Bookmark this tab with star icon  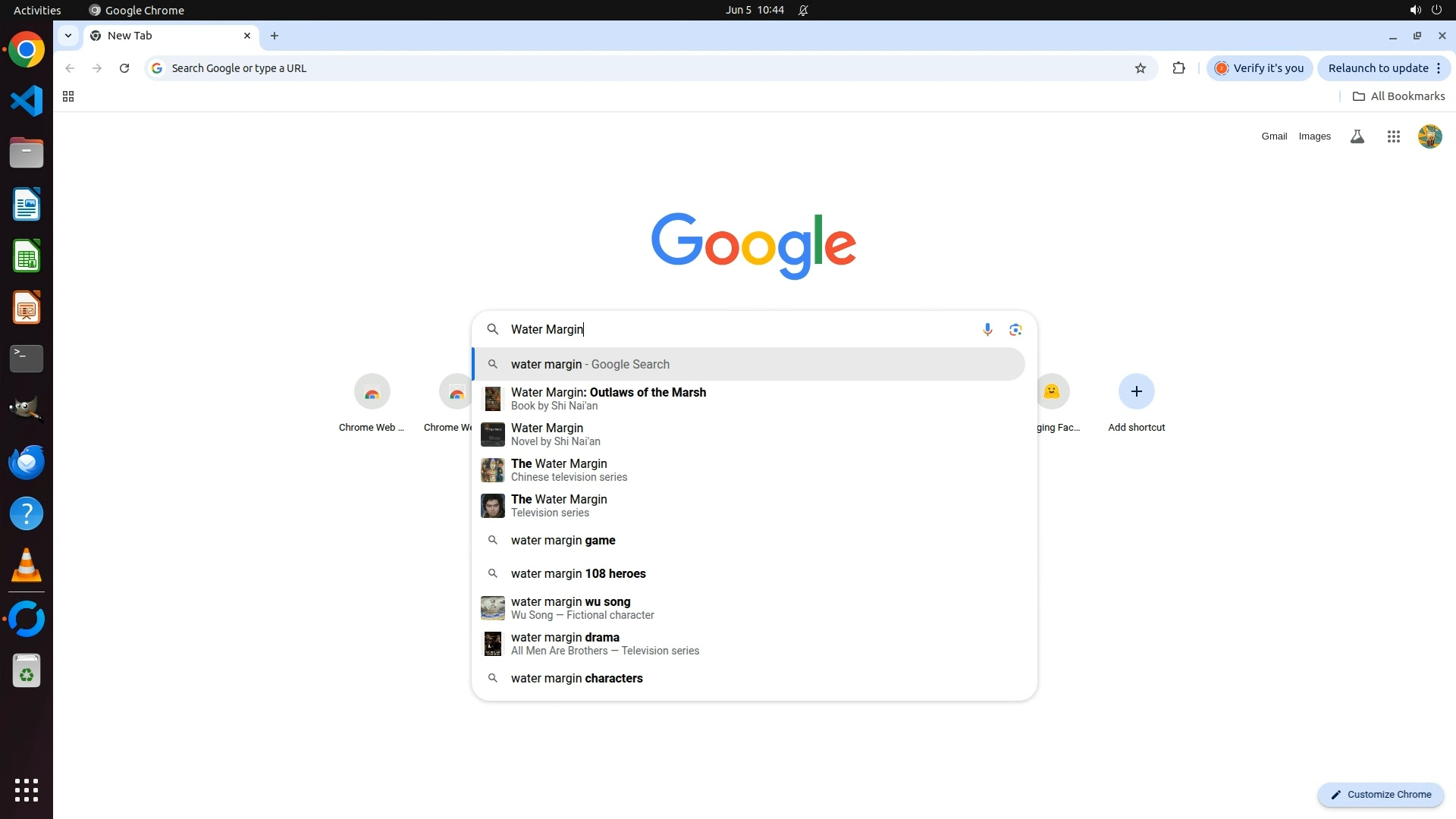point(1140,68)
